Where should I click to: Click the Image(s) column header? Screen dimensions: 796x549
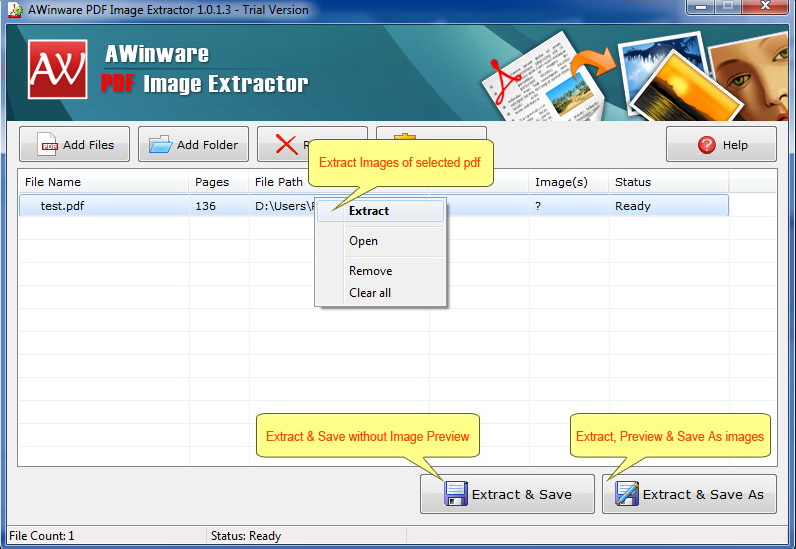click(569, 182)
